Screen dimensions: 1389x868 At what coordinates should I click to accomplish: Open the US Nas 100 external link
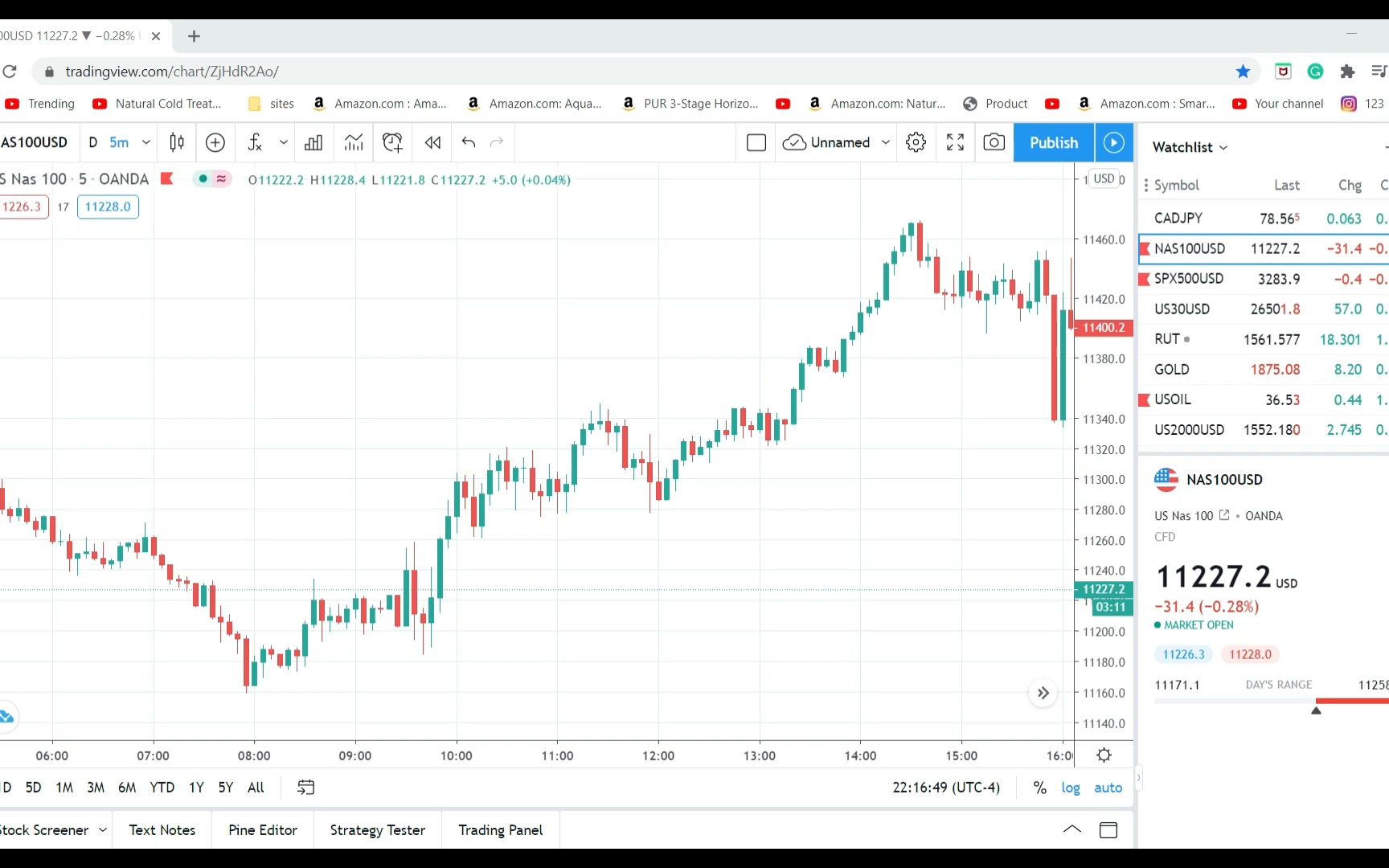tap(1224, 515)
